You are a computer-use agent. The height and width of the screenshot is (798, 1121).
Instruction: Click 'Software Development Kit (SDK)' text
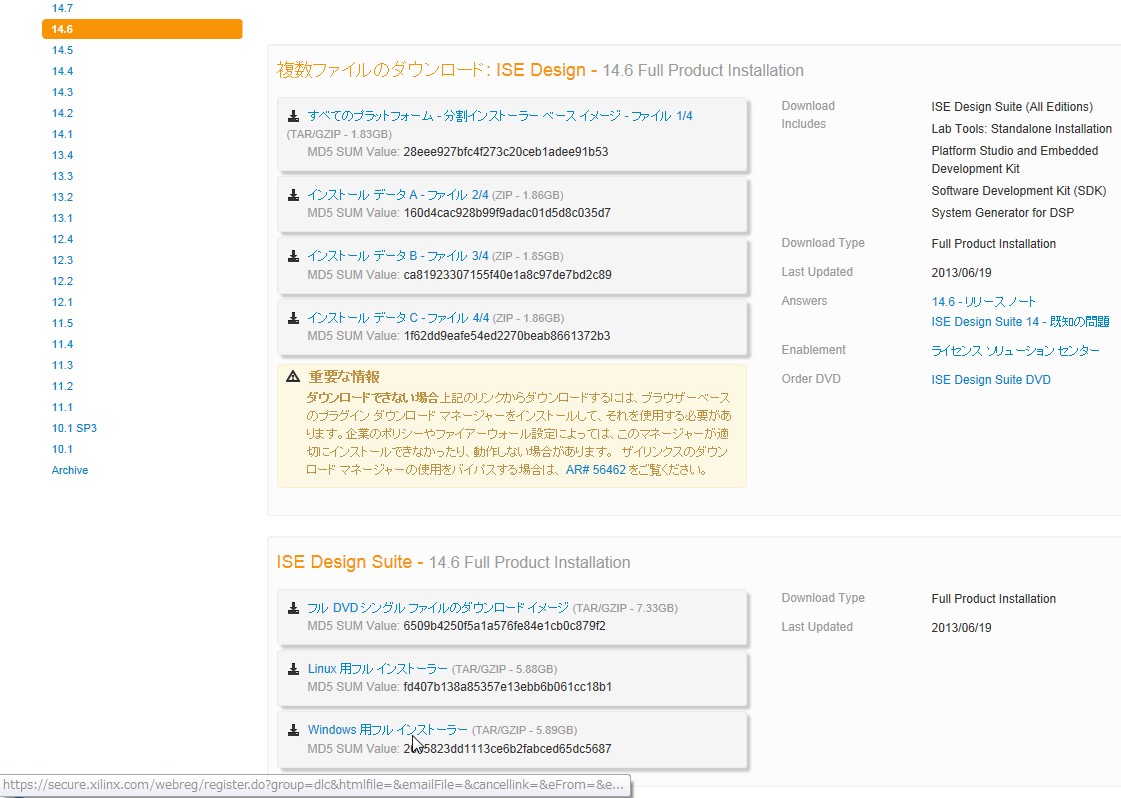1019,191
